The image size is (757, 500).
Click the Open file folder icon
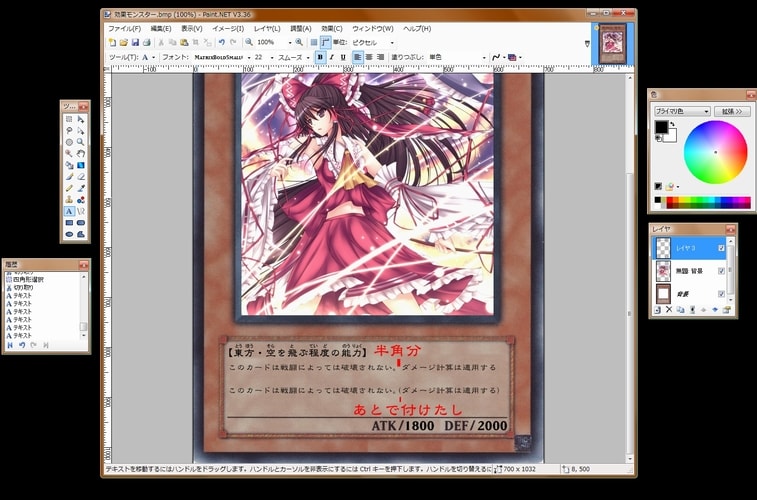tap(124, 42)
